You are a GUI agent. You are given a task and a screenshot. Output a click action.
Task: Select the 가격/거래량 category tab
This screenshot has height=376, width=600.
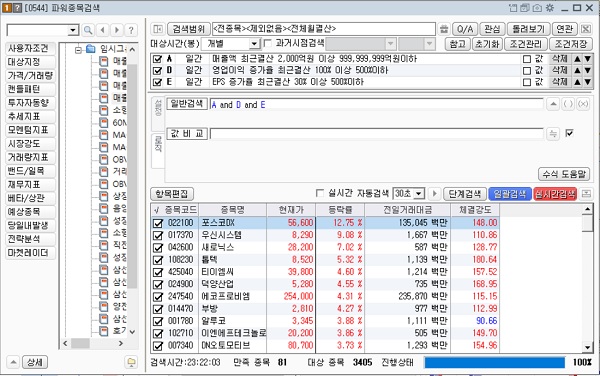[x=30, y=75]
